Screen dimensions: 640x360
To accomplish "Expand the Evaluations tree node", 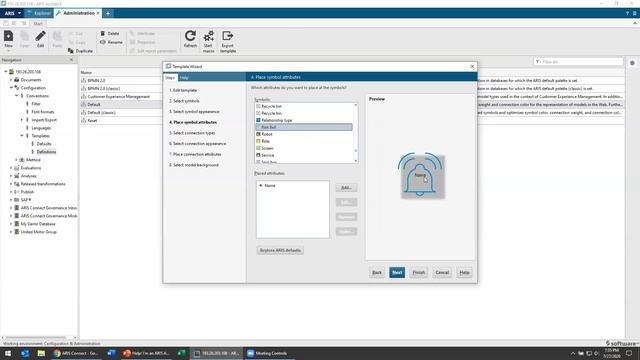I will click(11, 168).
